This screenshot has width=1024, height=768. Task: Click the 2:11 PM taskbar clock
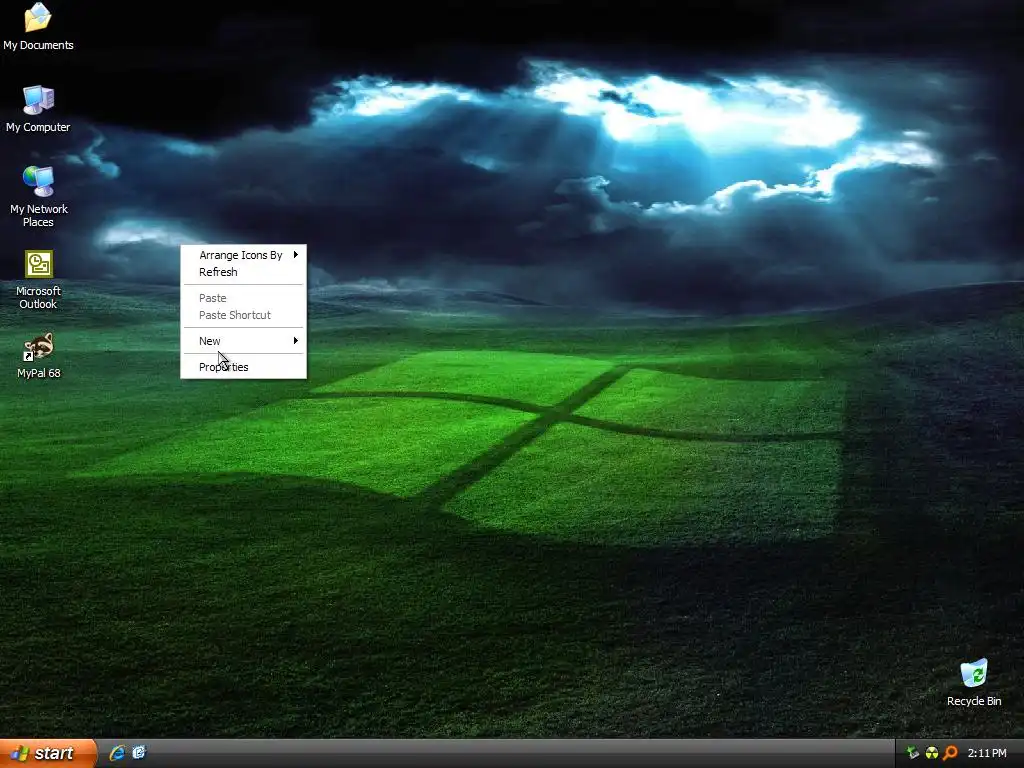[987, 753]
